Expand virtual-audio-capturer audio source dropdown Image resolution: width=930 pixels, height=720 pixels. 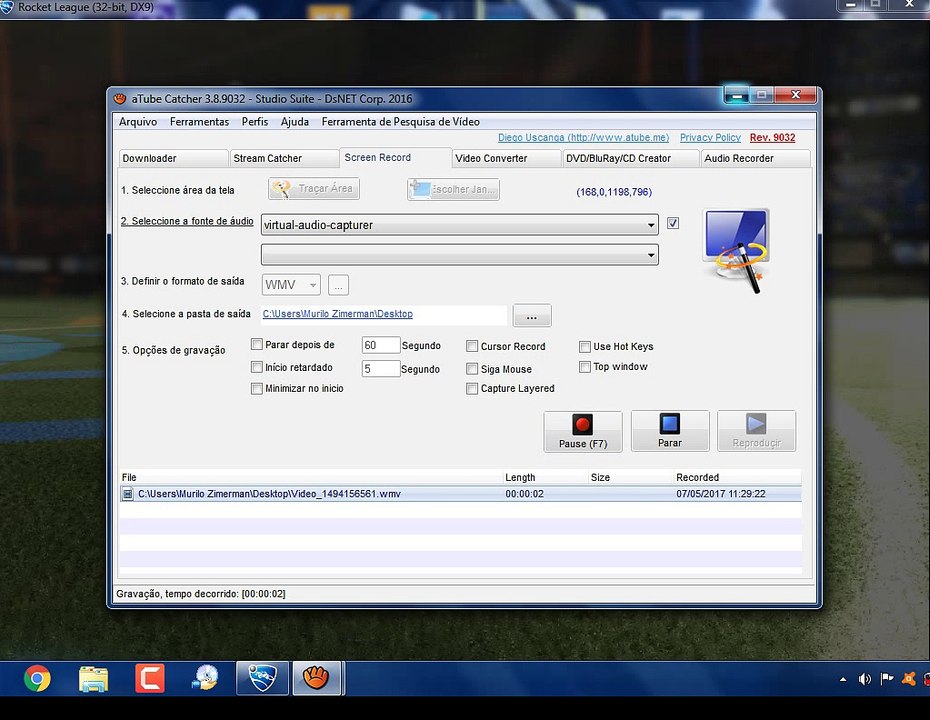[460, 225]
